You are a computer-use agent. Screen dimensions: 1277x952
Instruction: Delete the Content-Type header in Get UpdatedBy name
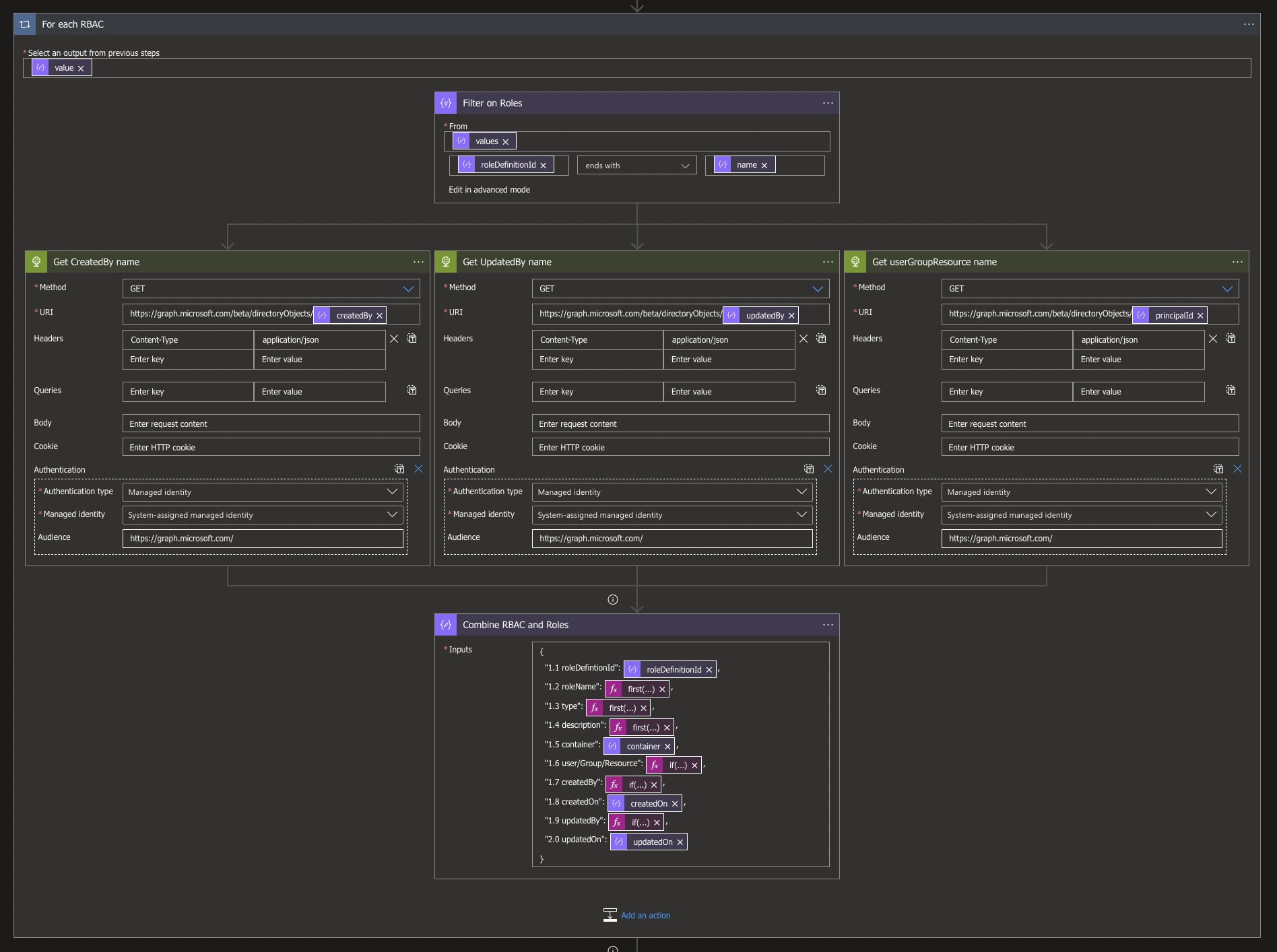point(804,339)
